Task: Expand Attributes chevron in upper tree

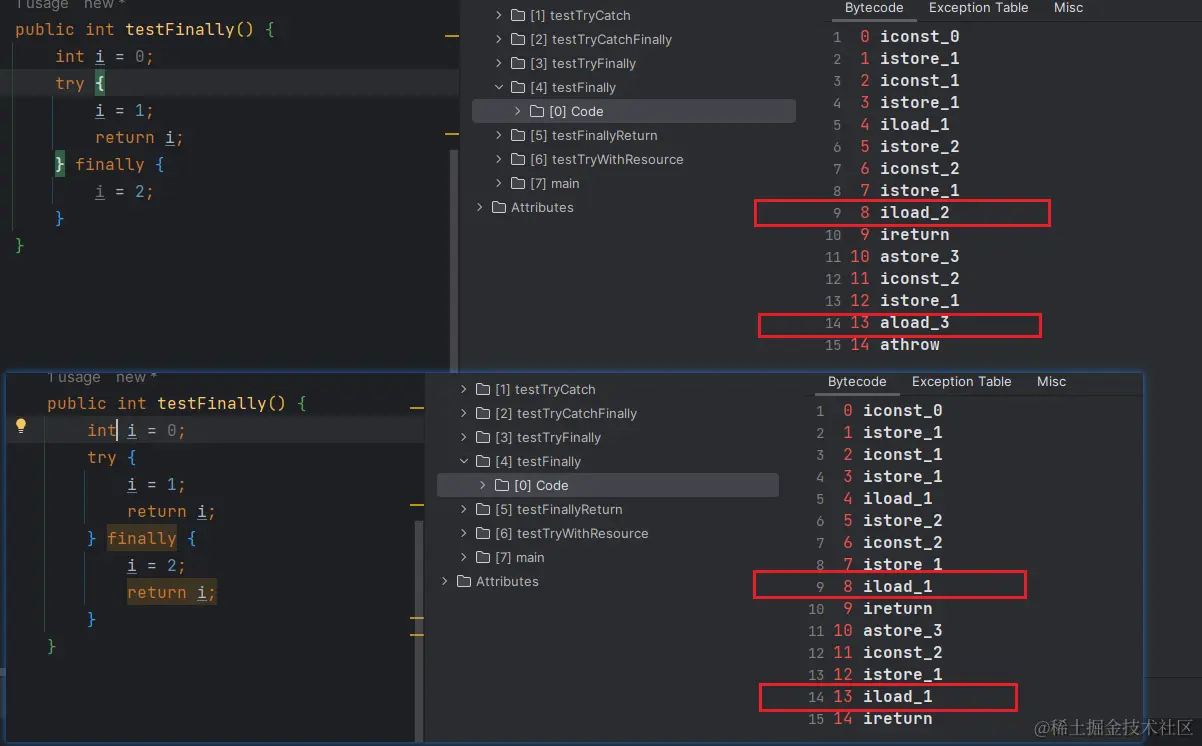Action: pos(480,208)
